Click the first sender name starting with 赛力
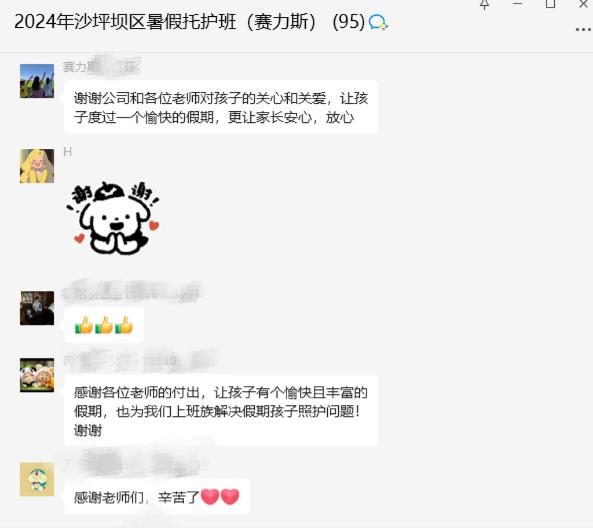Screen dimensions: 593x528 pyautogui.click(x=102, y=67)
